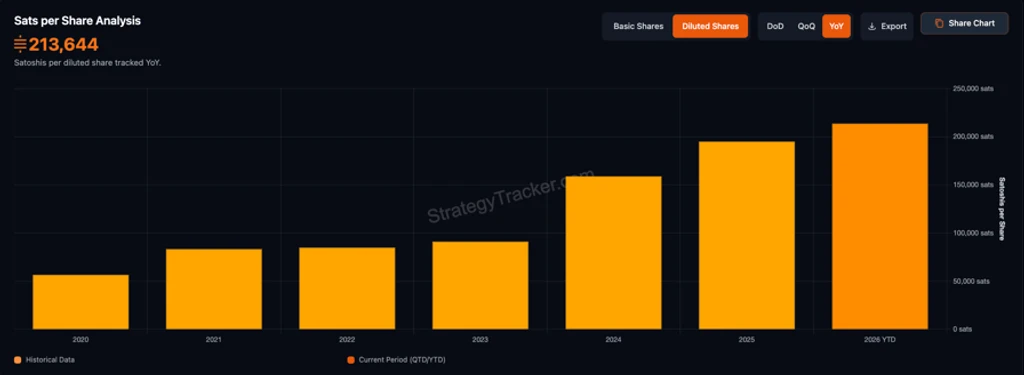Click the 213,644 sats value
The width and height of the screenshot is (1024, 375).
point(63,44)
